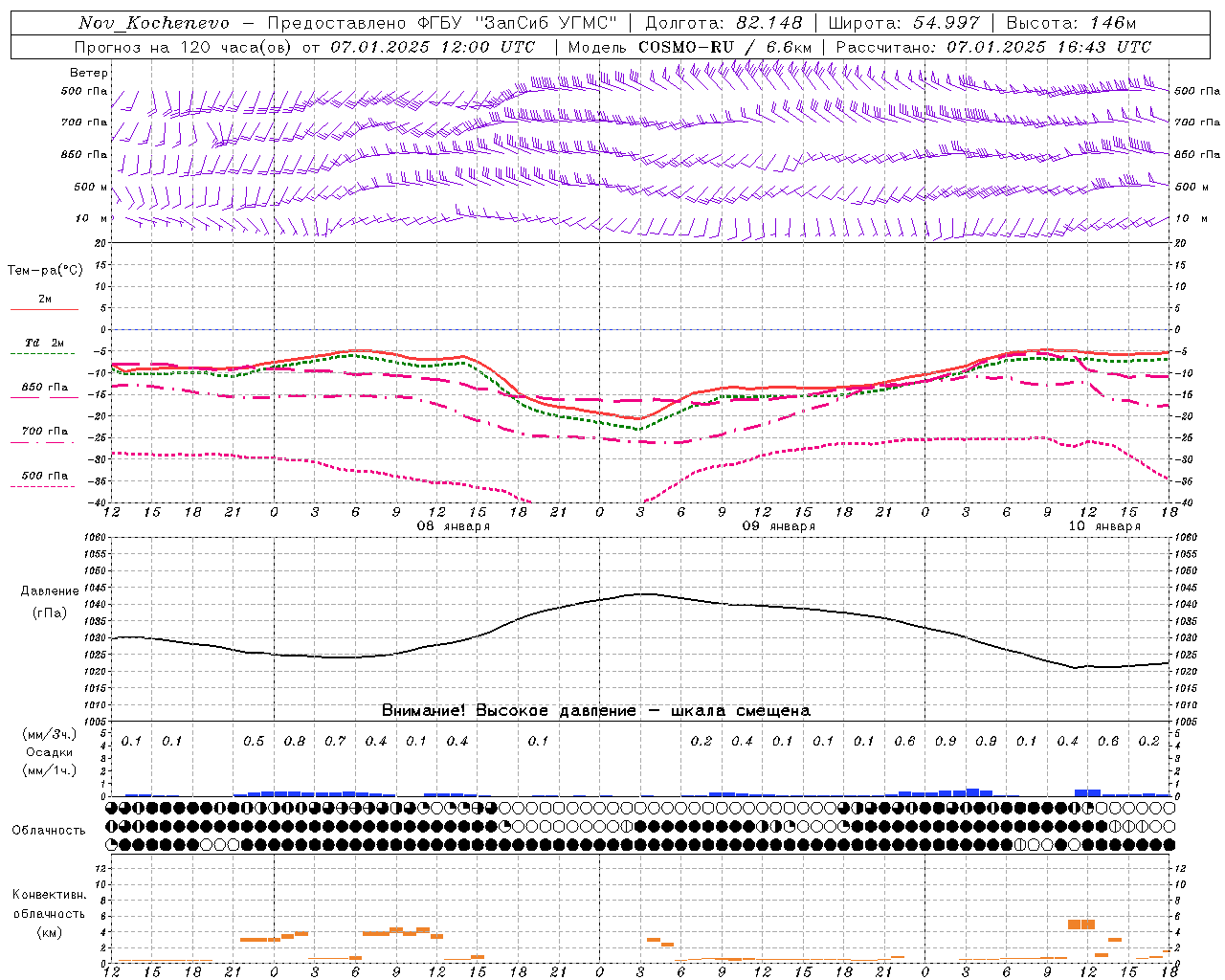Select the "ЗапСиб УГМС" provider text

[x=546, y=23]
